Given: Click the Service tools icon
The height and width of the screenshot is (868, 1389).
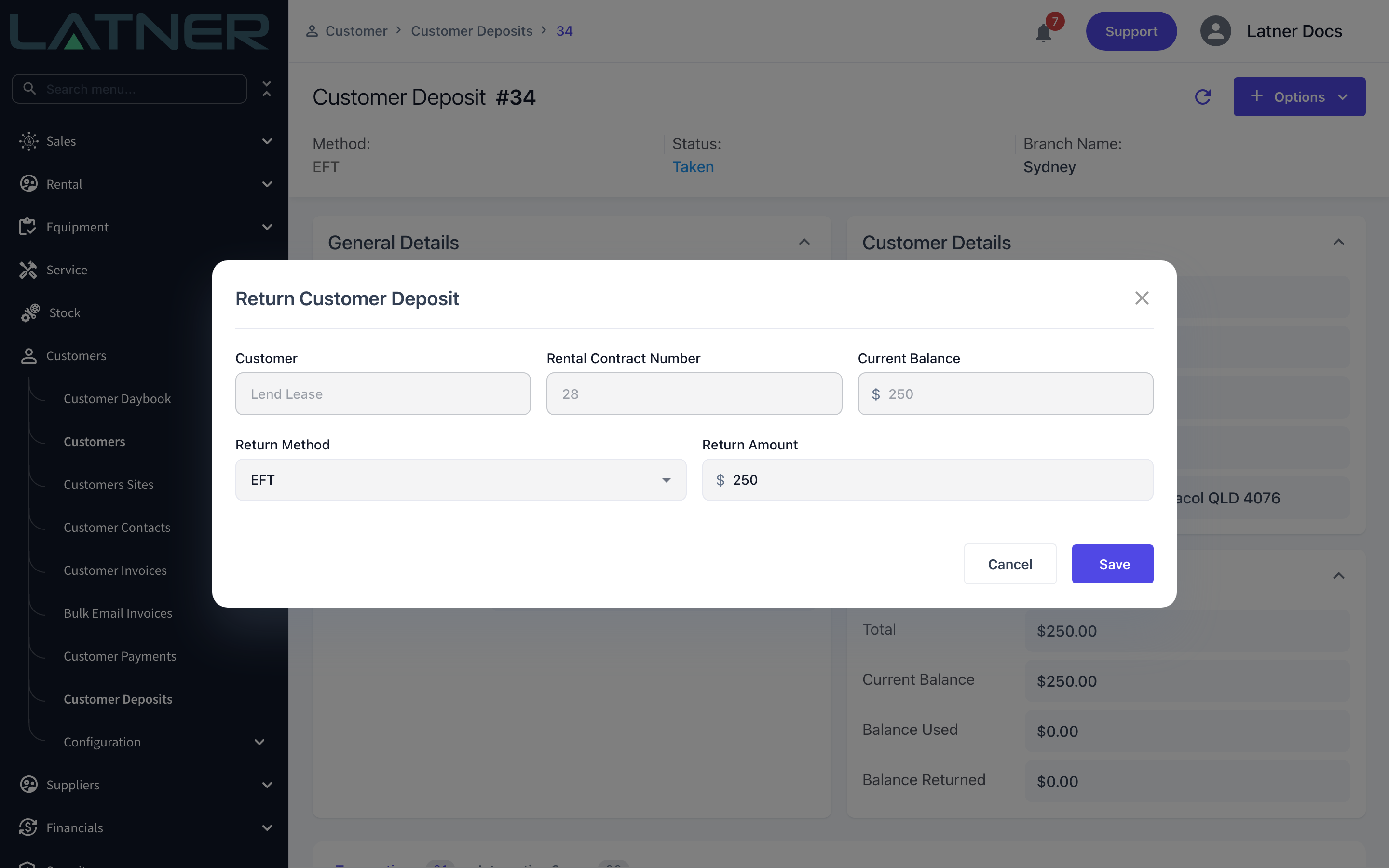Looking at the screenshot, I should [x=28, y=270].
